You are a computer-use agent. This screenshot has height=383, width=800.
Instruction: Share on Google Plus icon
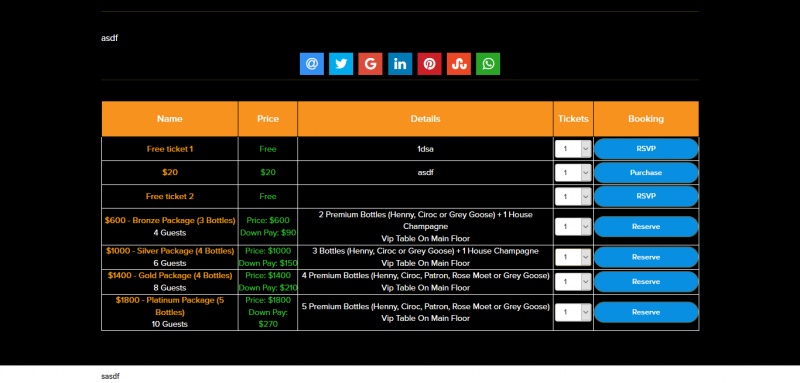(x=370, y=64)
